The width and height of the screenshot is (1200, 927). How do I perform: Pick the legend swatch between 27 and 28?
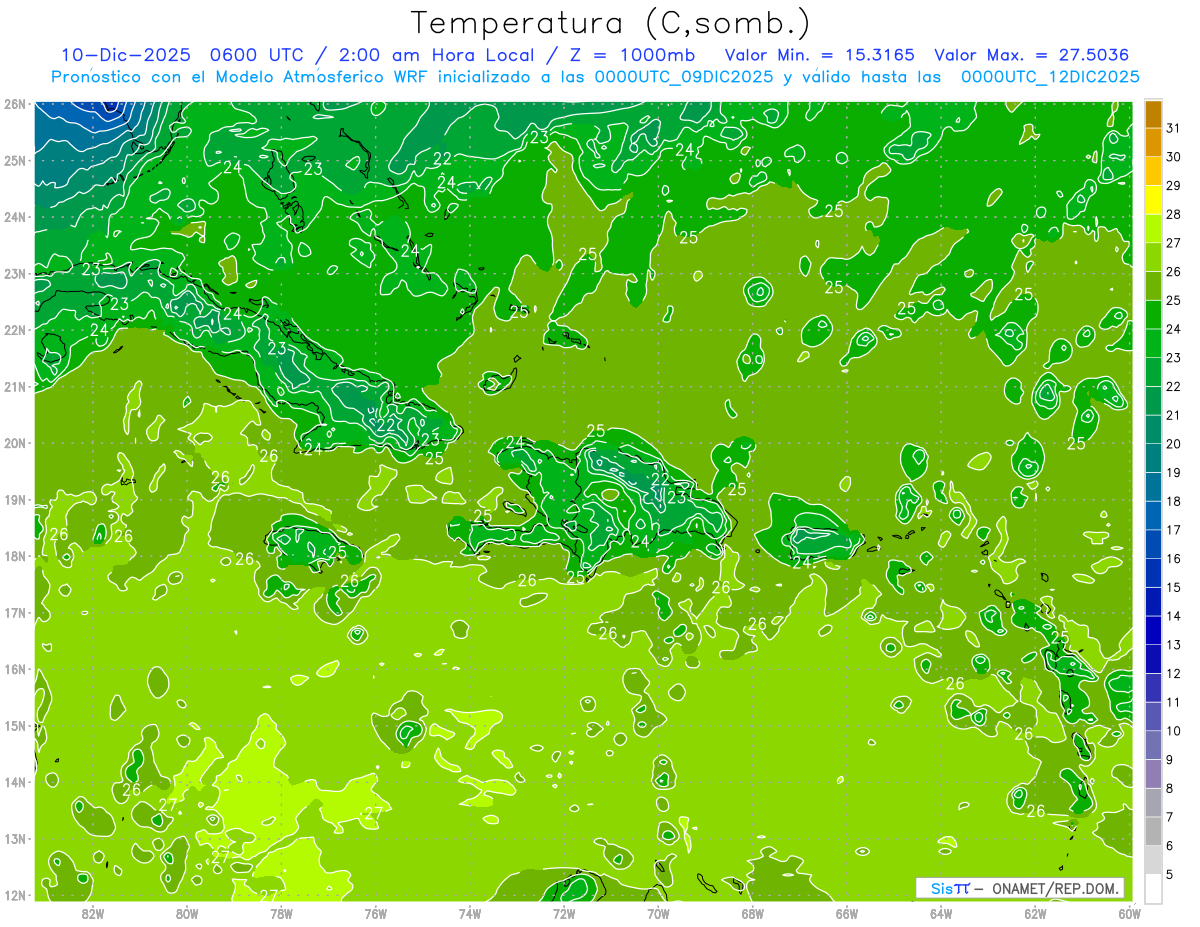coord(1153,229)
